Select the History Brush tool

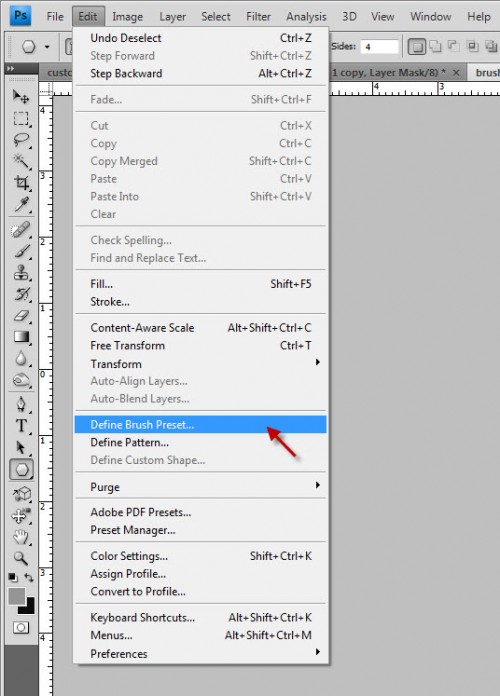click(20, 294)
